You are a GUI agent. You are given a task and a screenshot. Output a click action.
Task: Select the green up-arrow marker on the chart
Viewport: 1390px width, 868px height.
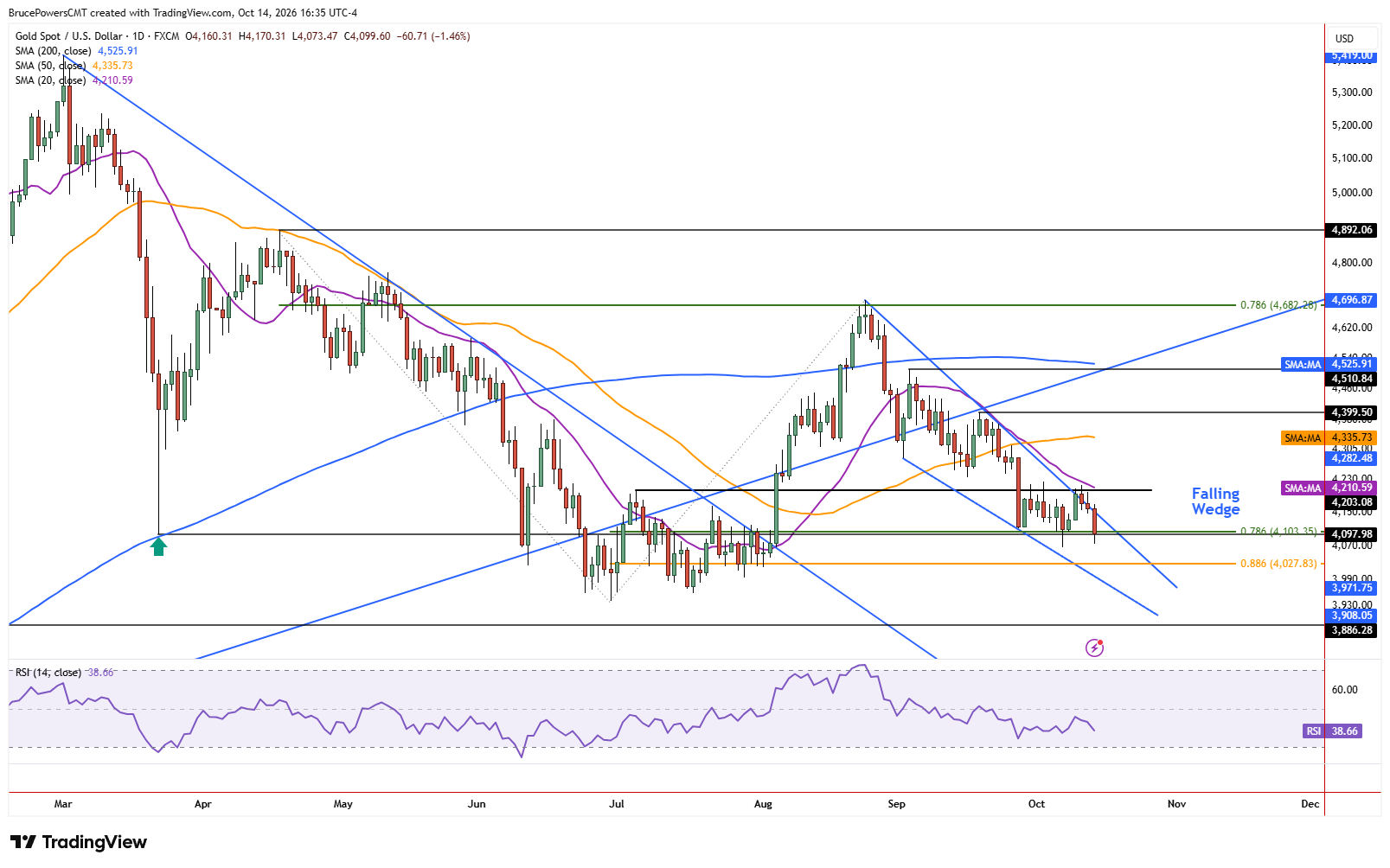(x=158, y=546)
